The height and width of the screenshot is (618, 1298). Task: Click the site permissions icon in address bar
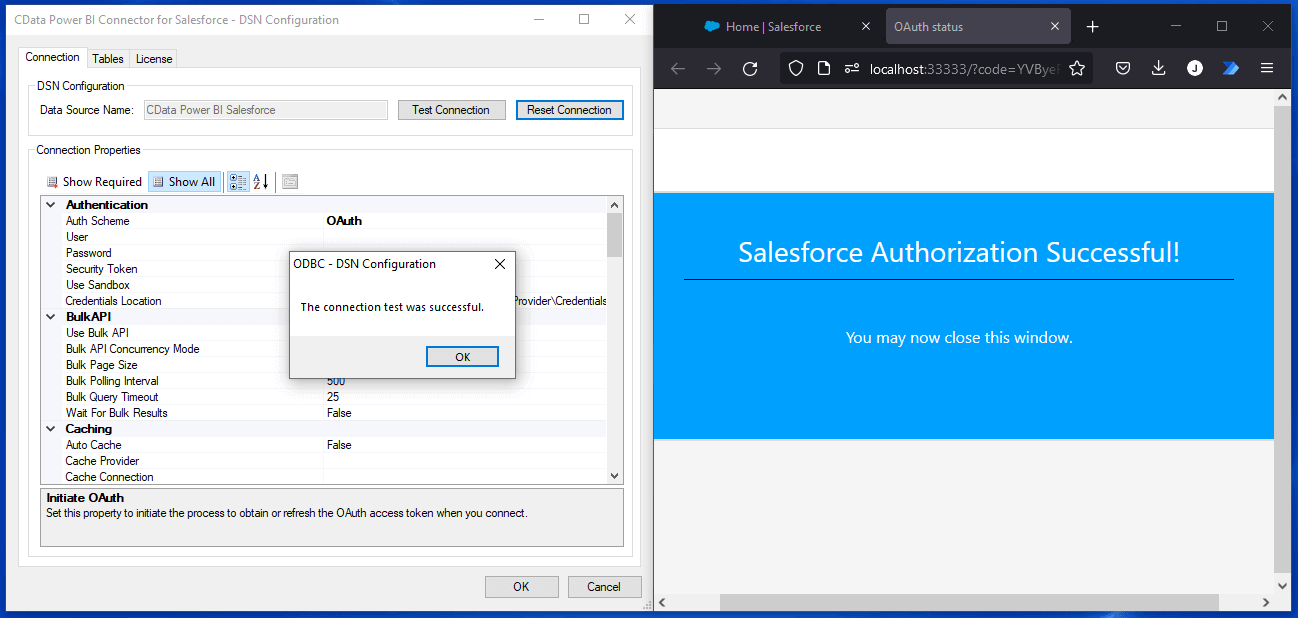pos(852,68)
